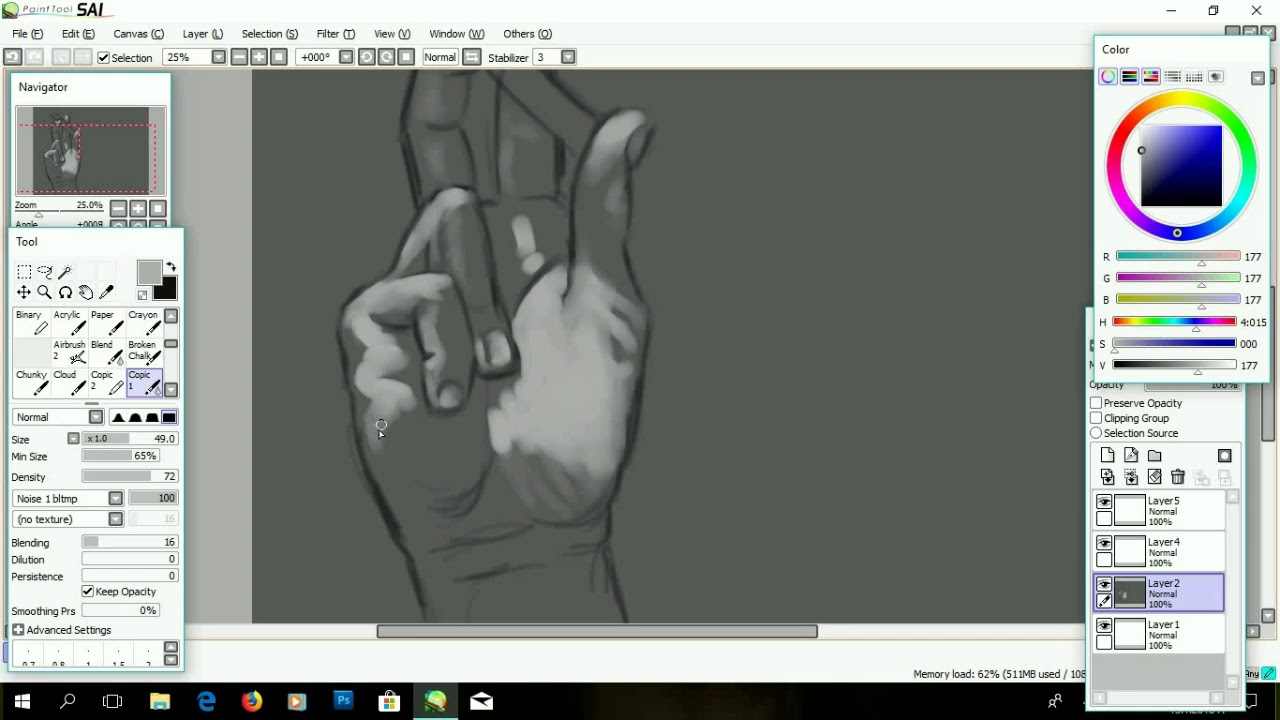This screenshot has width=1280, height=720.
Task: Show the color wheel picker mode
Action: 1108,77
